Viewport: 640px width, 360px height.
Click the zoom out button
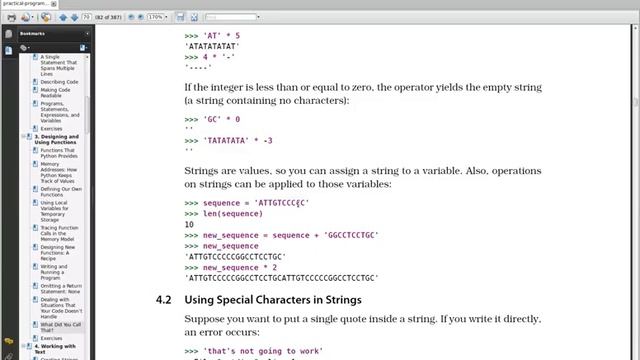click(x=131, y=17)
